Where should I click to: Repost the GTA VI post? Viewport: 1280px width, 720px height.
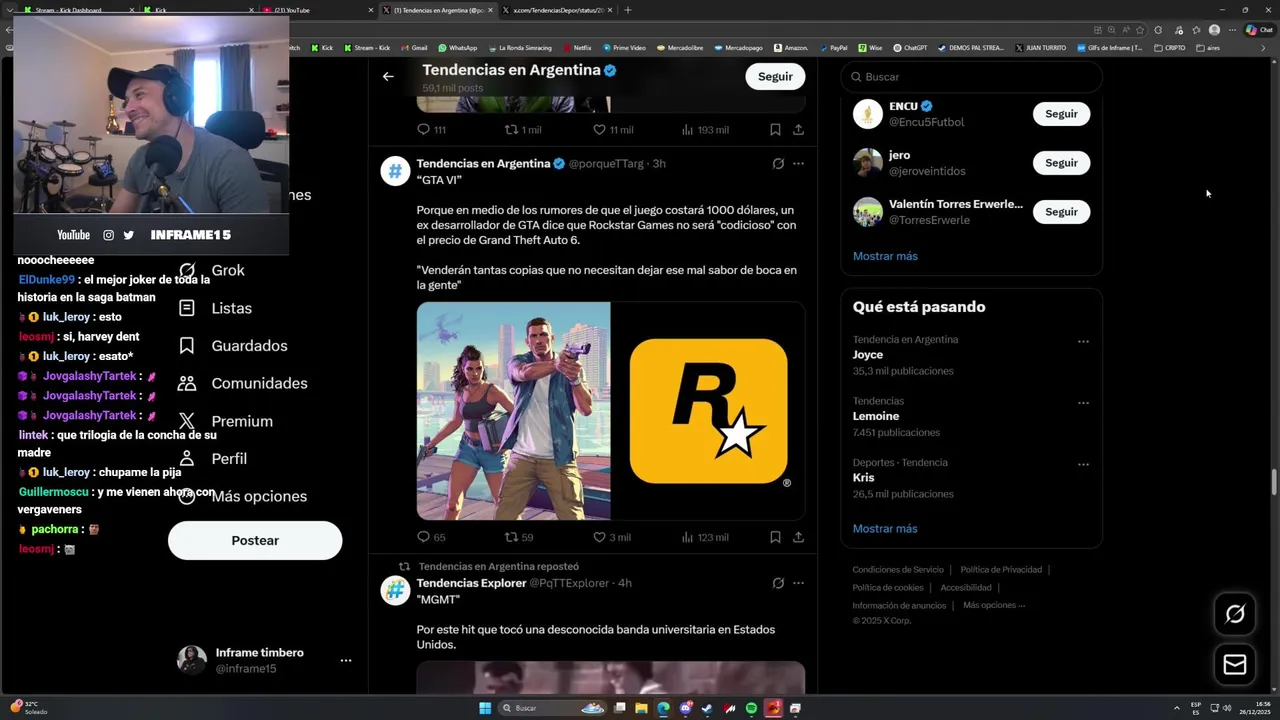coord(511,537)
